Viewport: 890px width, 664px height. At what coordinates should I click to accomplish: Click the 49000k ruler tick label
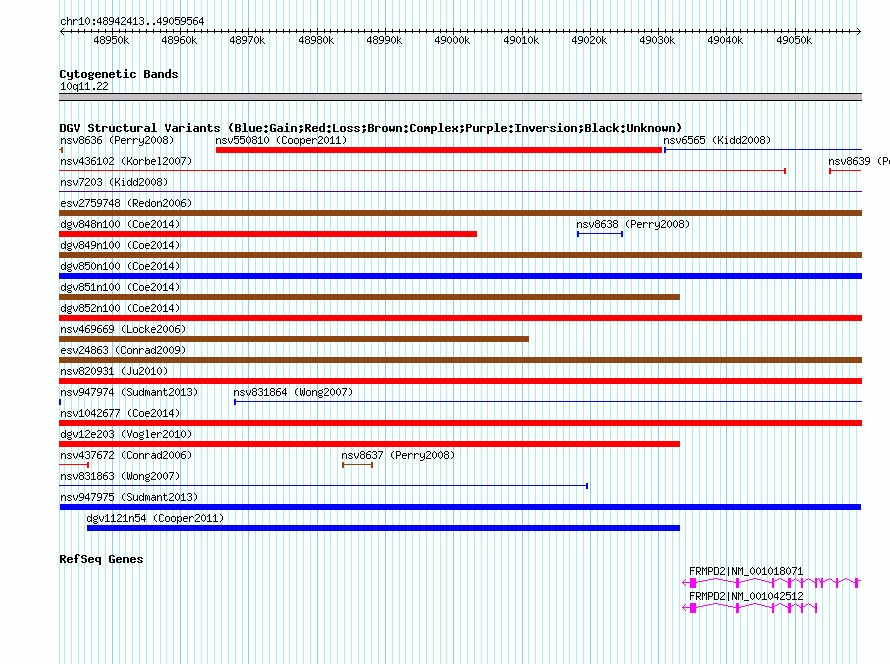452,40
